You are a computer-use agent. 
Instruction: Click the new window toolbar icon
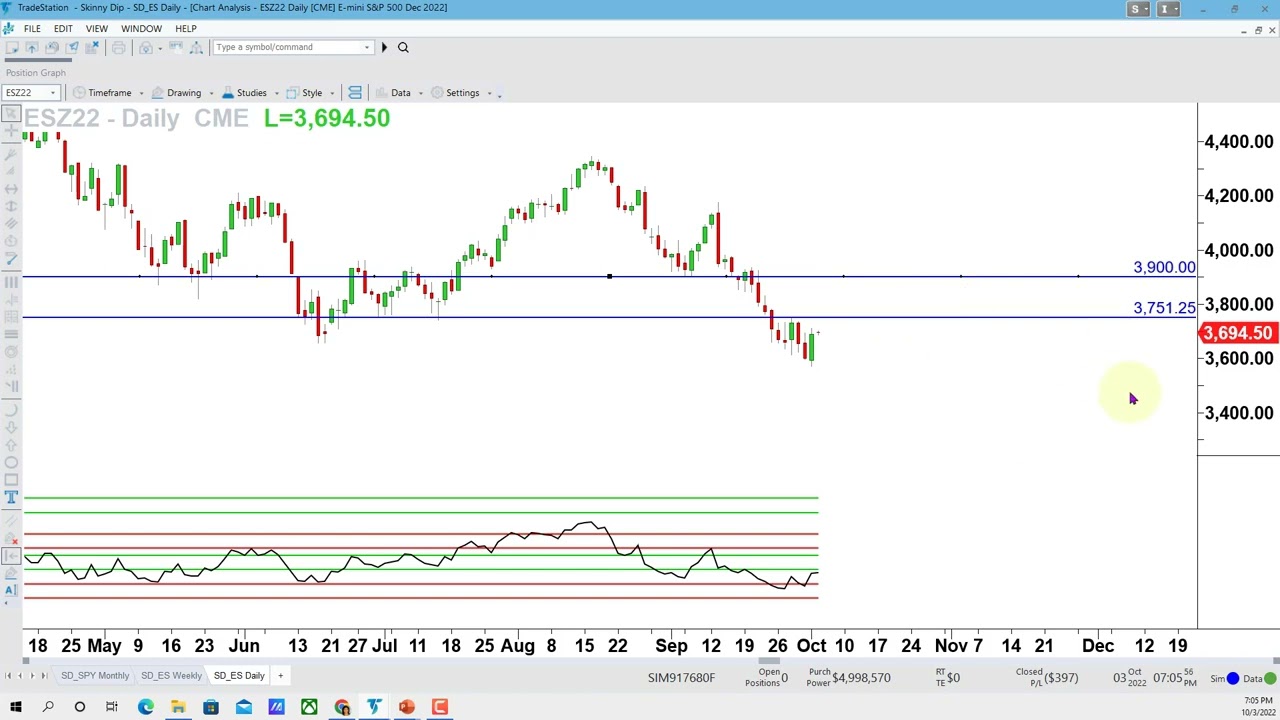12,47
